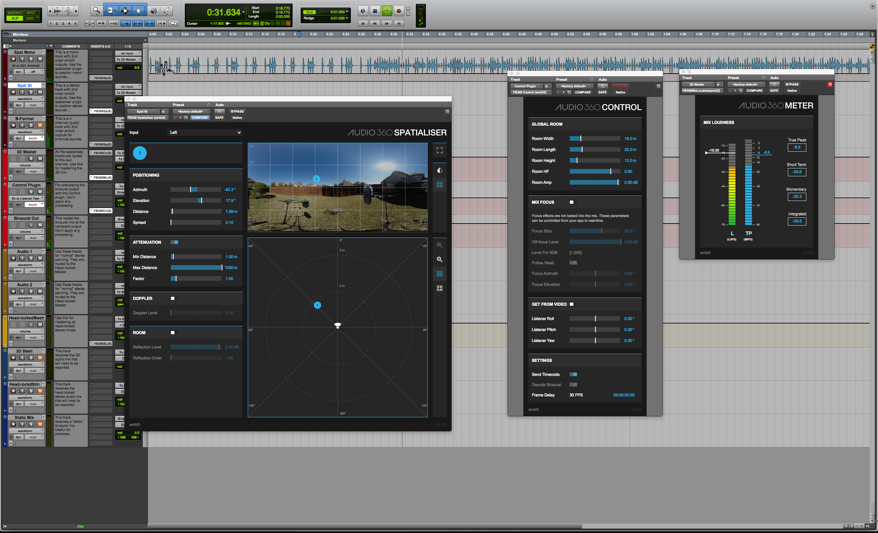Image resolution: width=878 pixels, height=533 pixels.
Task: Open the Input dropdown showing Left
Action: (x=205, y=132)
